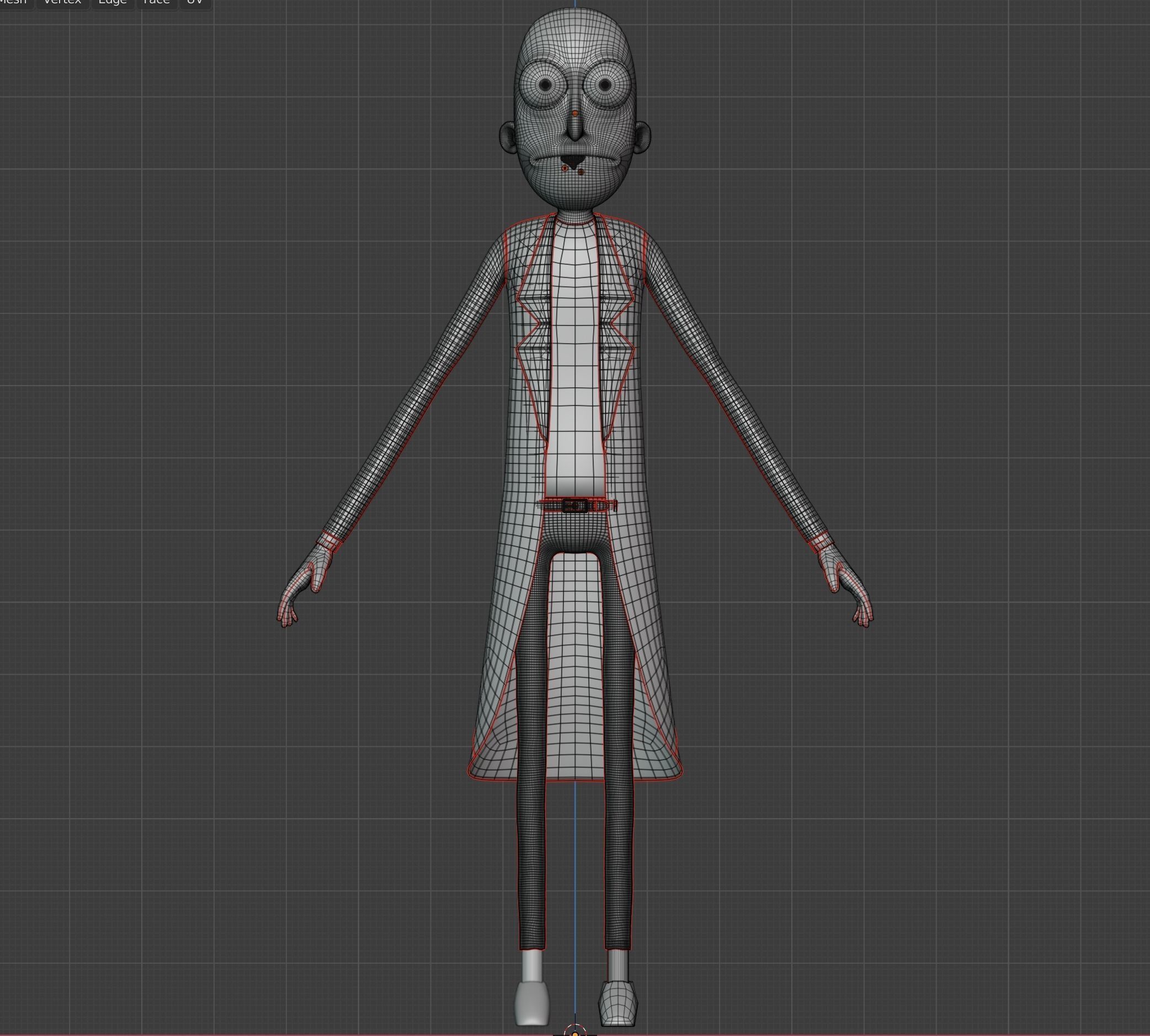
Task: Select the belt buckle on the character
Action: [x=575, y=505]
